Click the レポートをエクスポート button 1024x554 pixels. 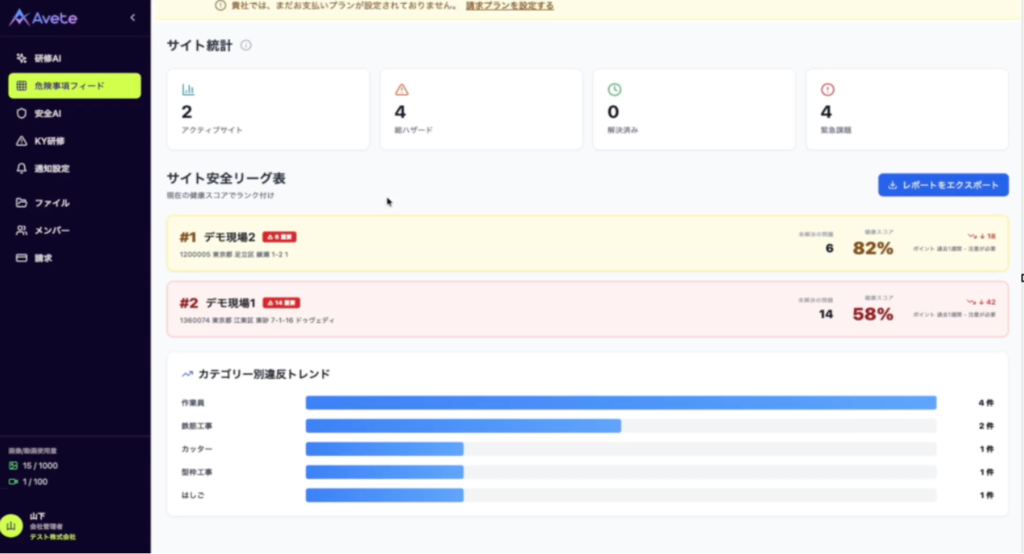click(x=943, y=185)
